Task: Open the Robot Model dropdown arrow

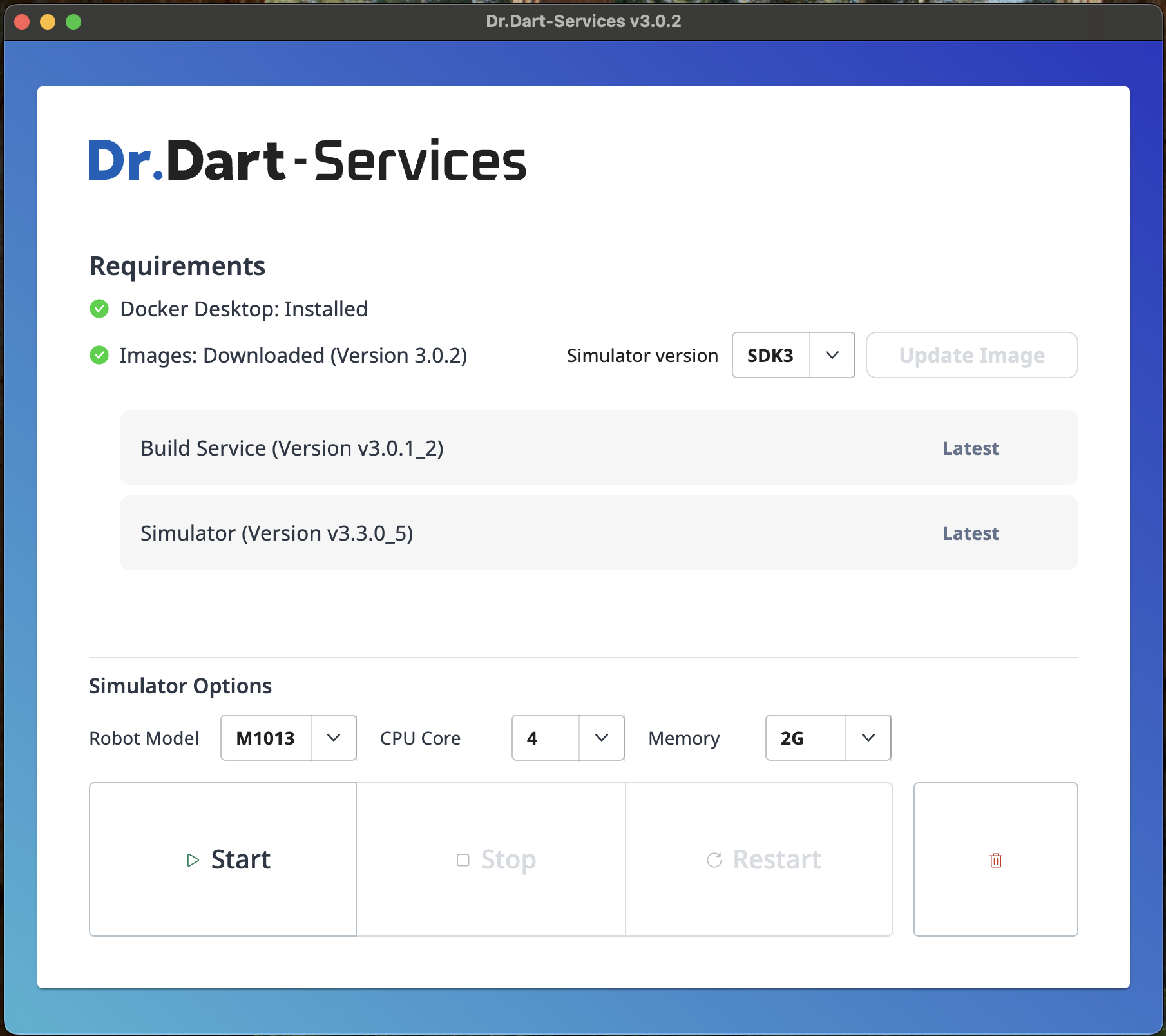Action: point(334,738)
